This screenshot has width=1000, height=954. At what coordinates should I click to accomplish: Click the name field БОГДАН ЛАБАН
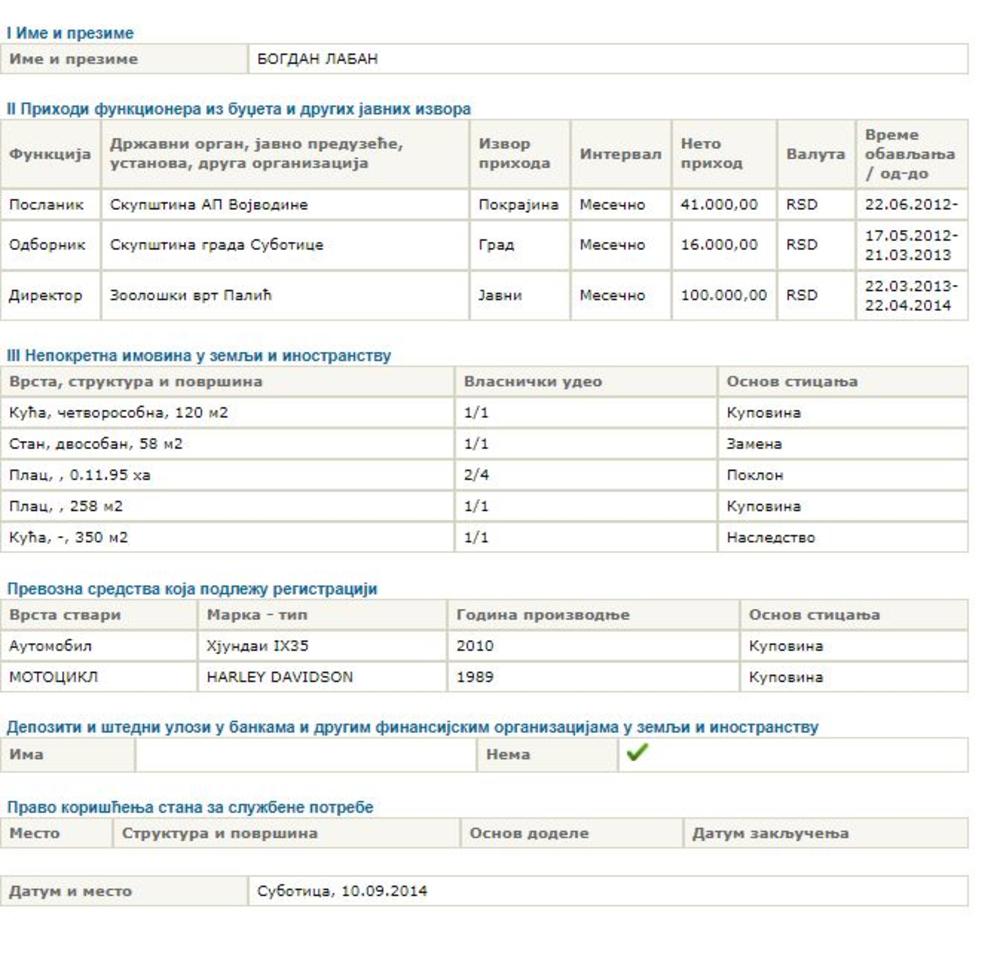[x=318, y=59]
